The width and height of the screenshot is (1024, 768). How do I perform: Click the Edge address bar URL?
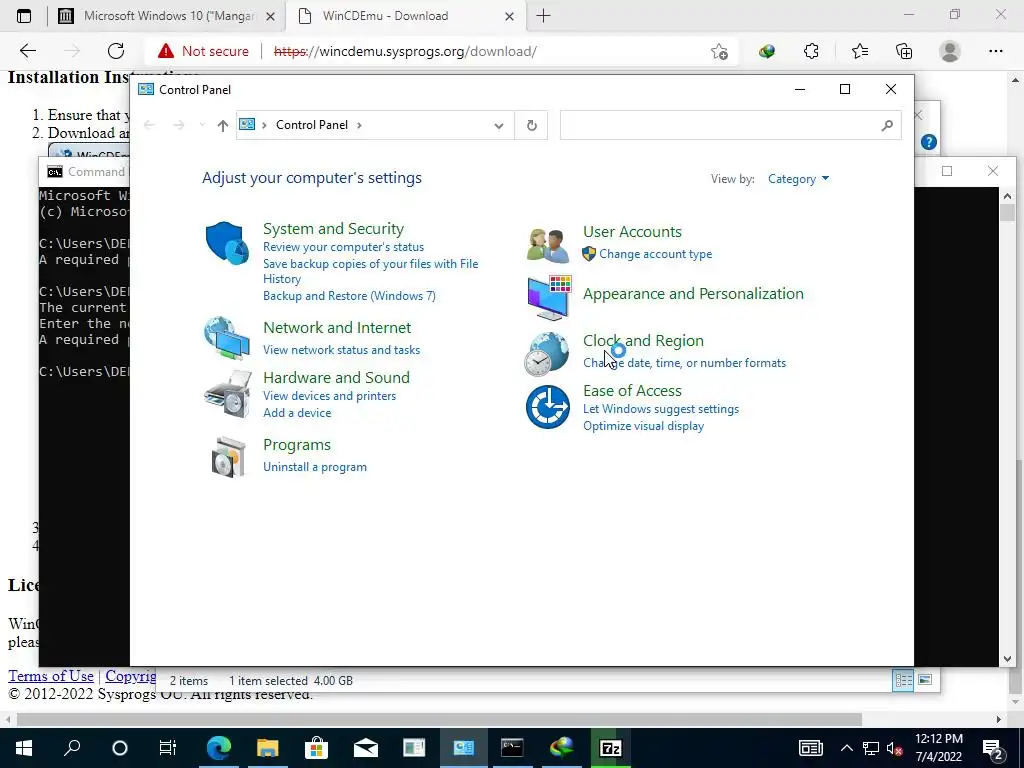(405, 51)
